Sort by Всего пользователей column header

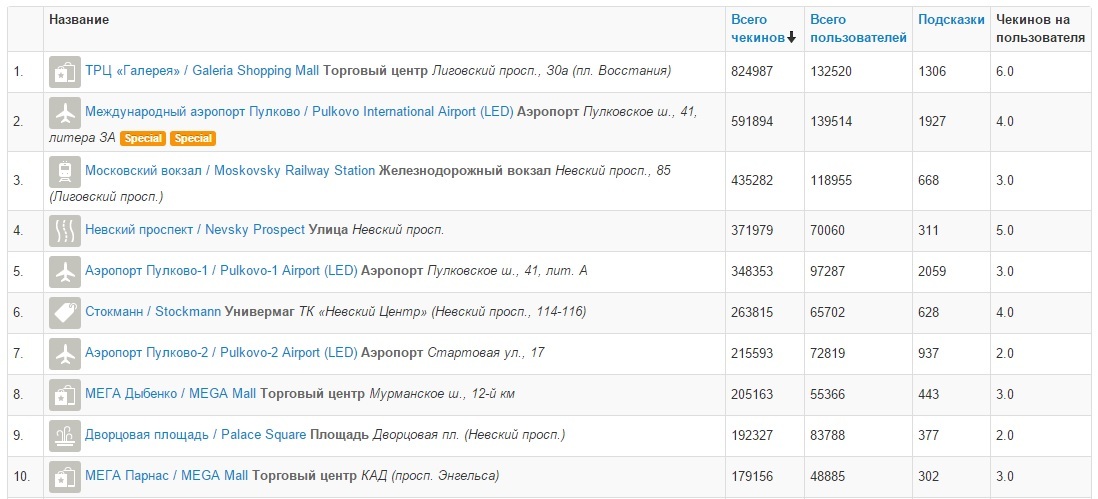point(858,28)
